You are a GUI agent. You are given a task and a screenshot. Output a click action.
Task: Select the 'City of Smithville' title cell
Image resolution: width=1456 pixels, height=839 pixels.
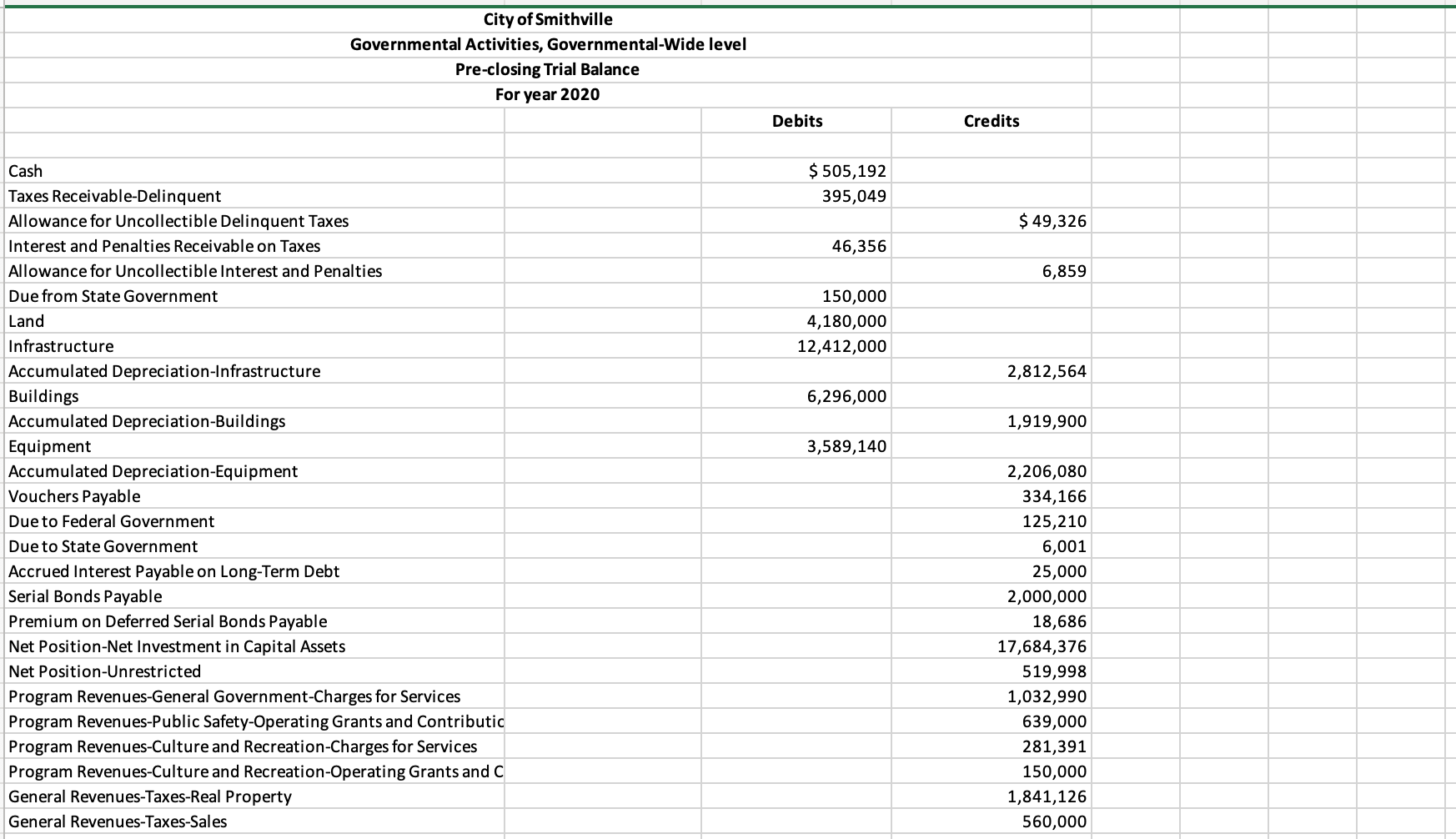(548, 19)
